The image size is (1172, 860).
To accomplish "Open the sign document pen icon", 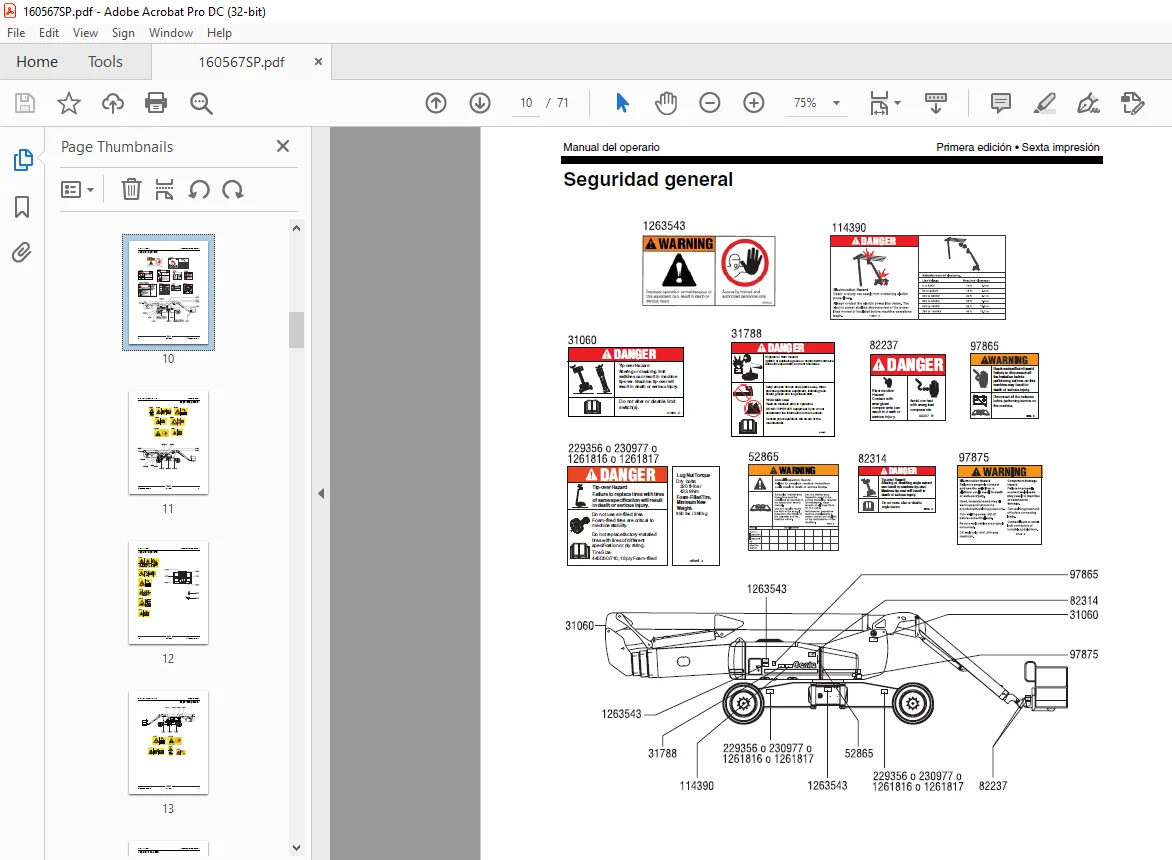I will point(1088,103).
